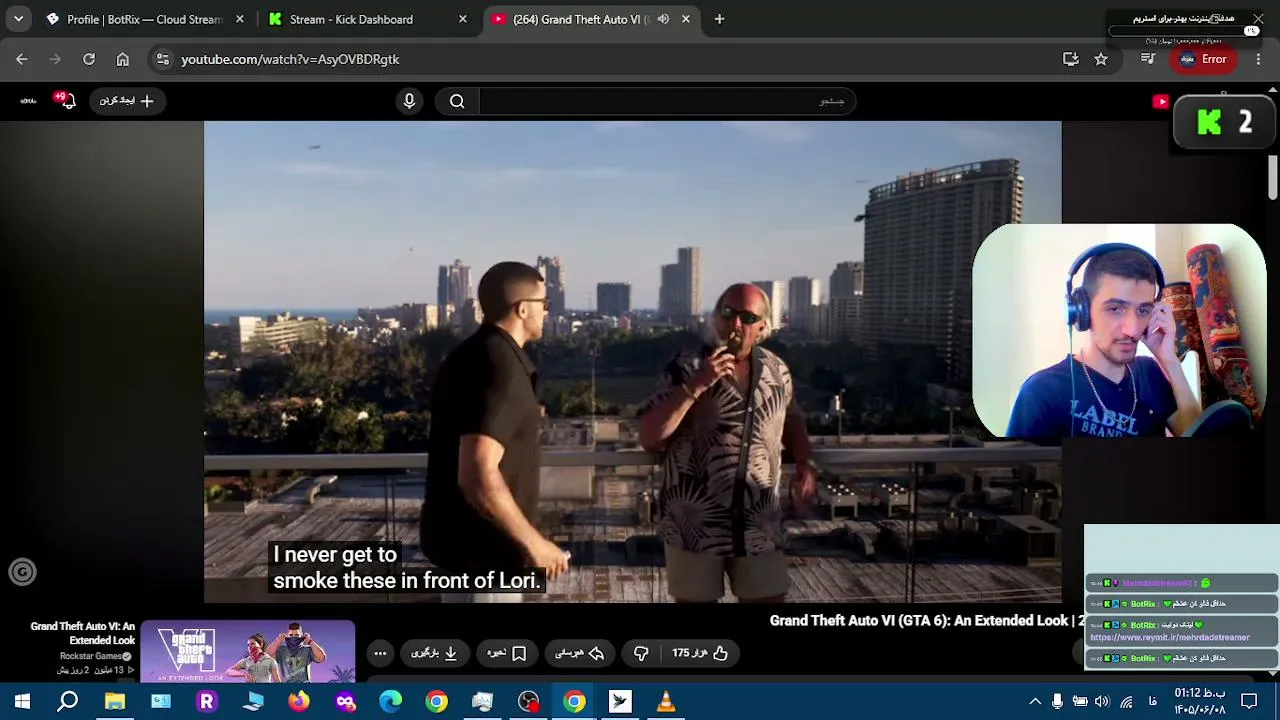Open the taskbar clock and calendar
Viewport: 1280px width, 720px height.
pos(1199,702)
